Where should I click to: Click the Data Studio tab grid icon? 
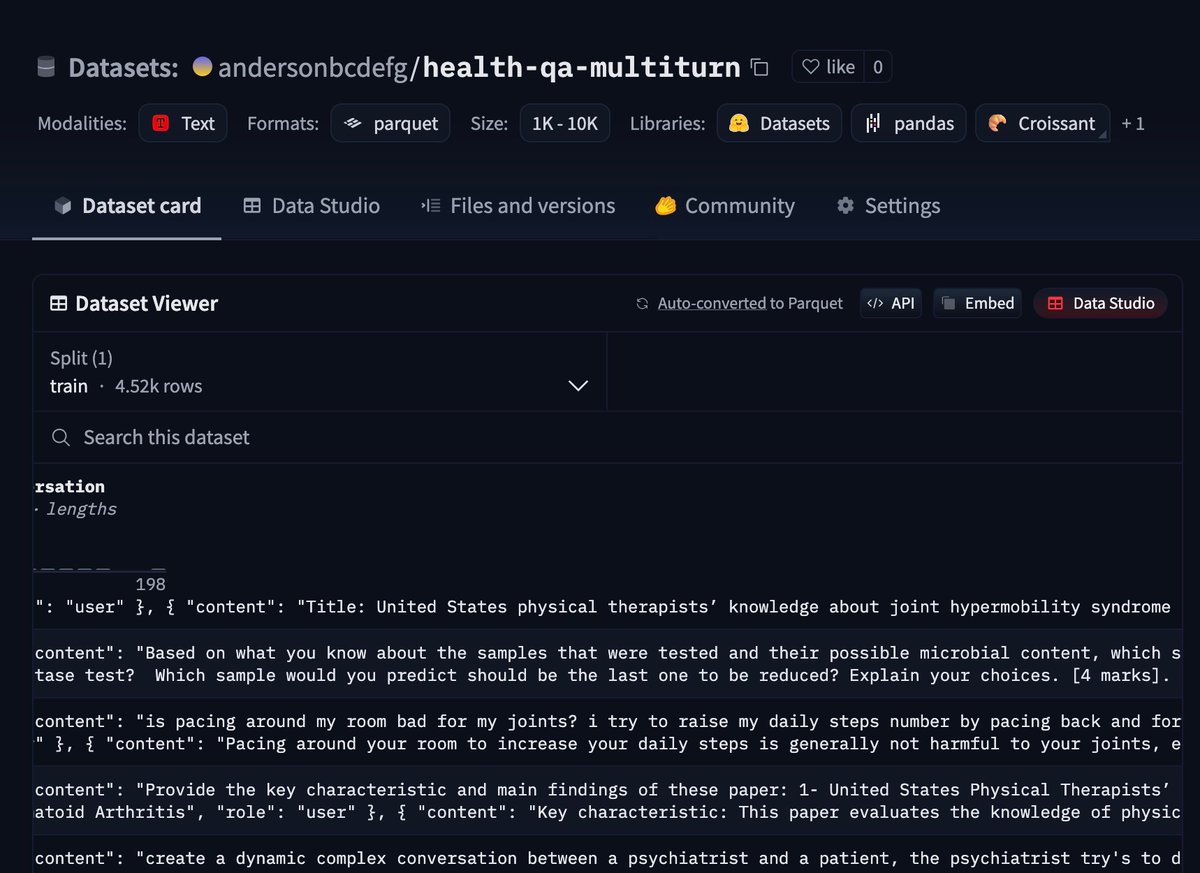pos(252,206)
